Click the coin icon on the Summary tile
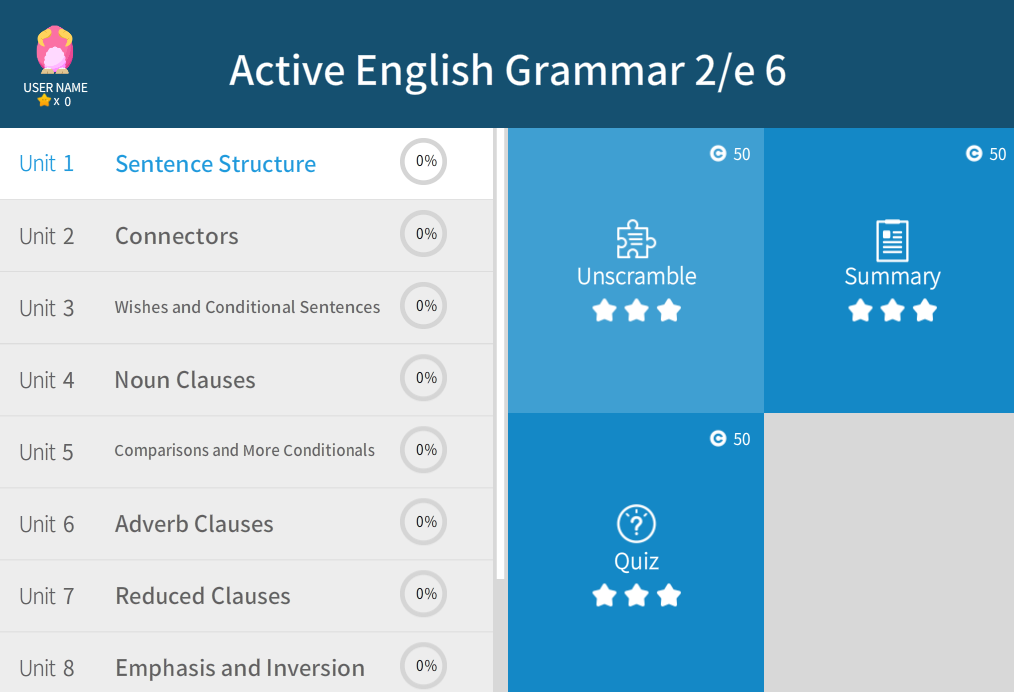Screen dimensions: 1014x692 pos(974,154)
